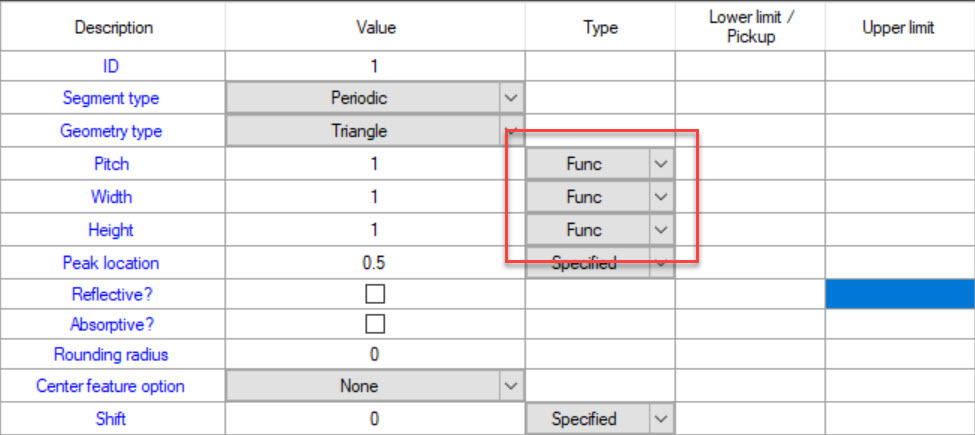Open Width type Func dropdown

661,197
